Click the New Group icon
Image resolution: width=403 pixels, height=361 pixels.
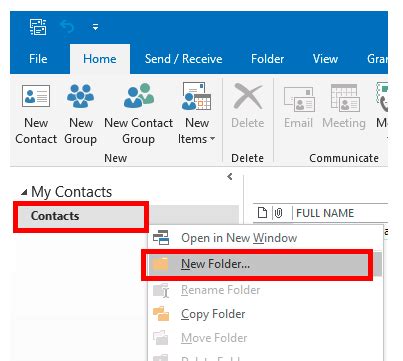pos(80,114)
